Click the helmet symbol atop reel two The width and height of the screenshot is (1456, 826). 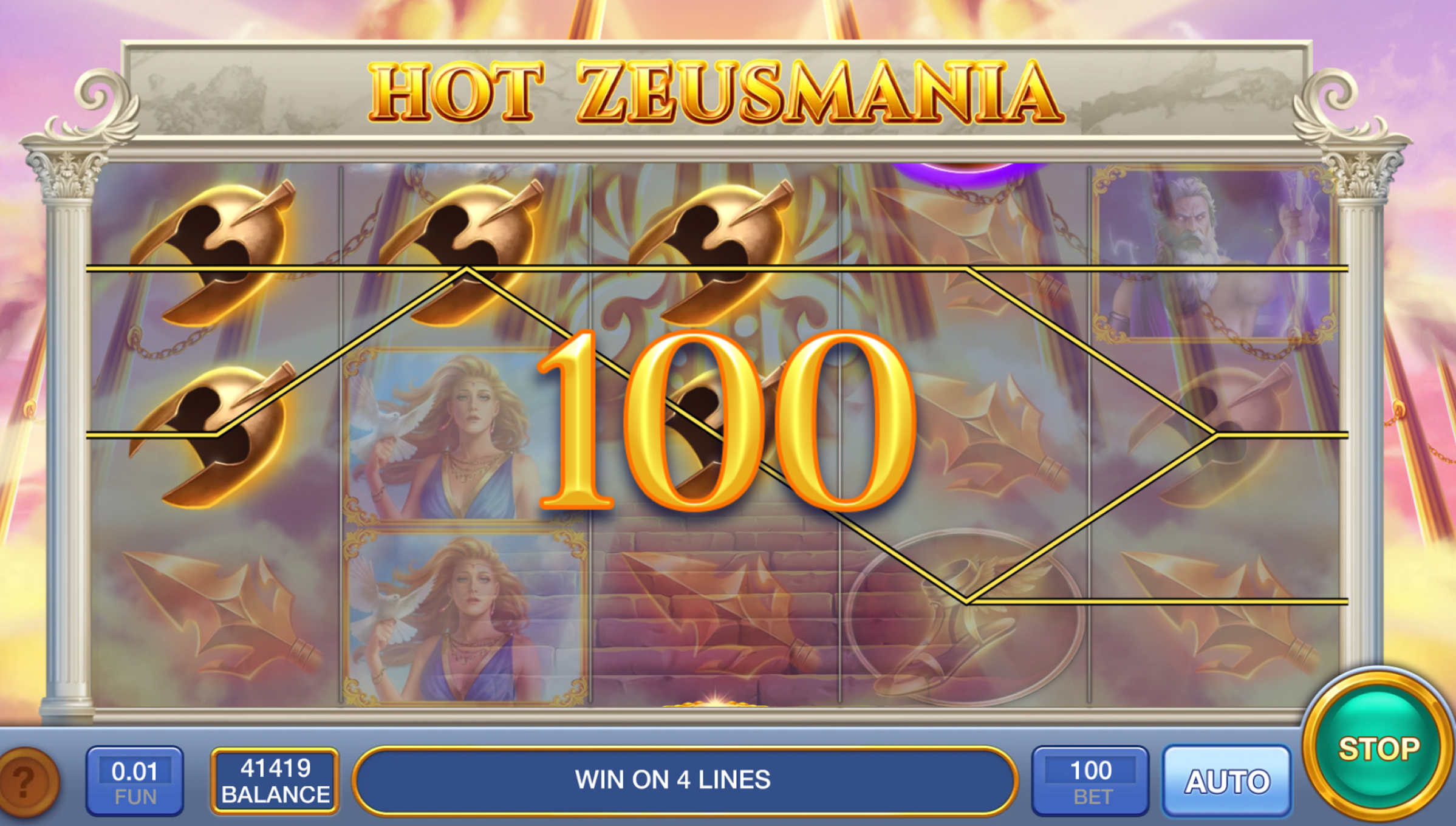coord(463,252)
